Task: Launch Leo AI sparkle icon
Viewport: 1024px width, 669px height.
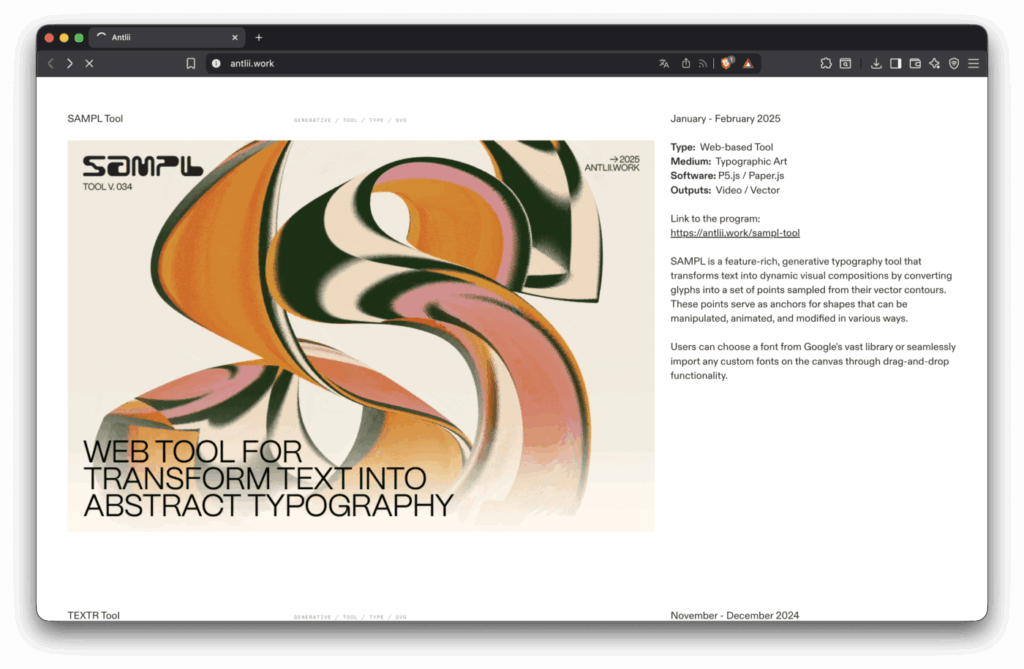Action: tap(934, 63)
